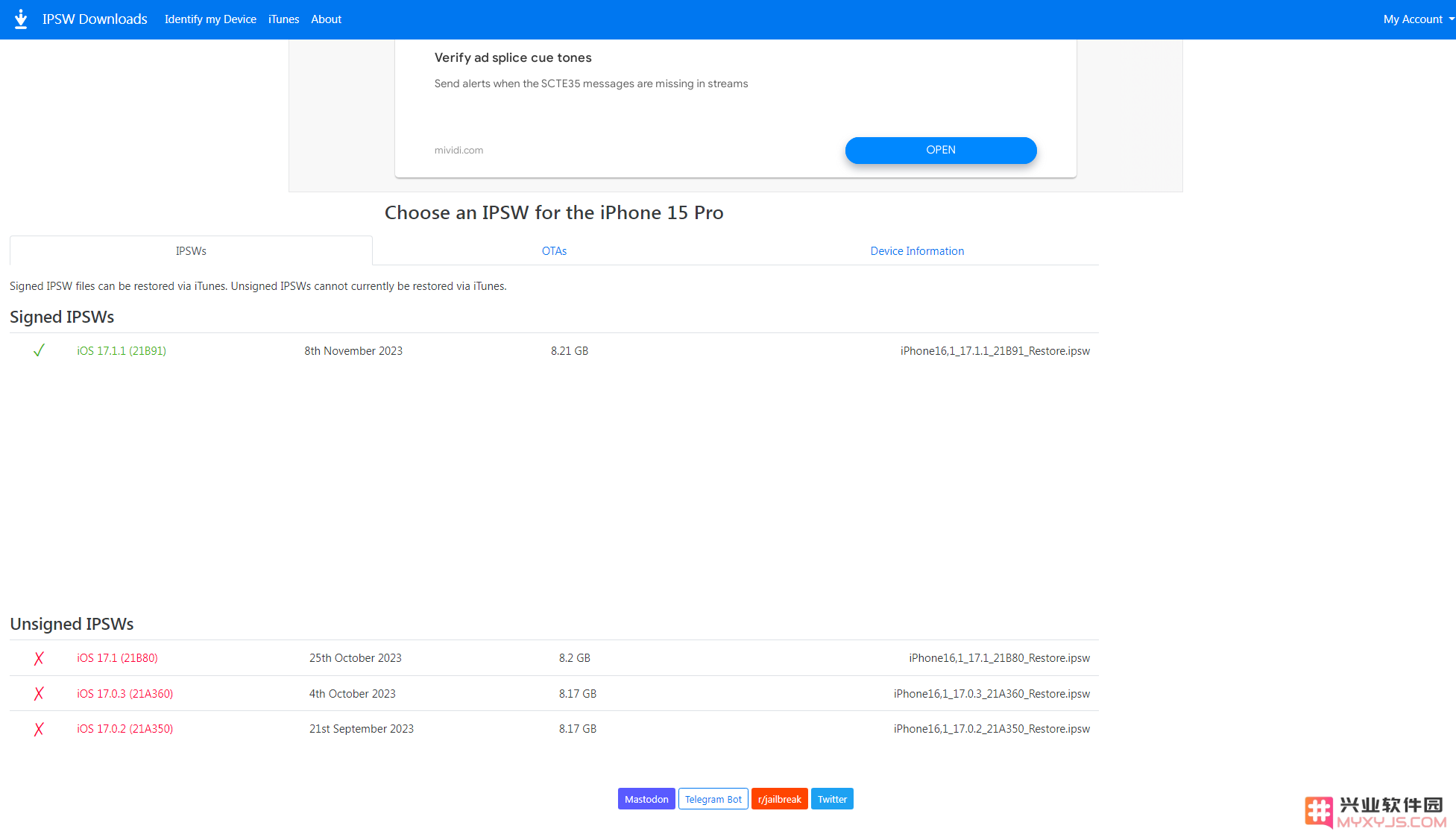Open iOS 17.0.2 (21A350) firmware link
1456x840 pixels.
click(x=125, y=729)
